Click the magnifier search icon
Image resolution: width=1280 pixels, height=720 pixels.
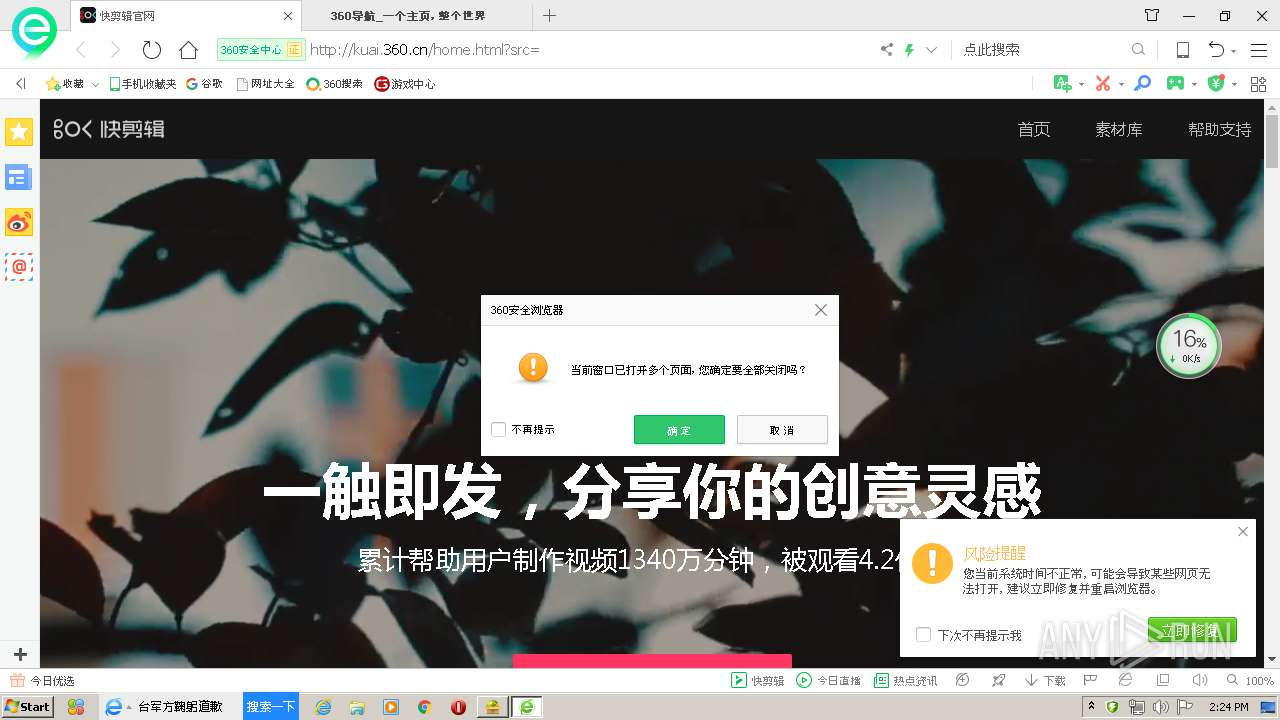1138,49
